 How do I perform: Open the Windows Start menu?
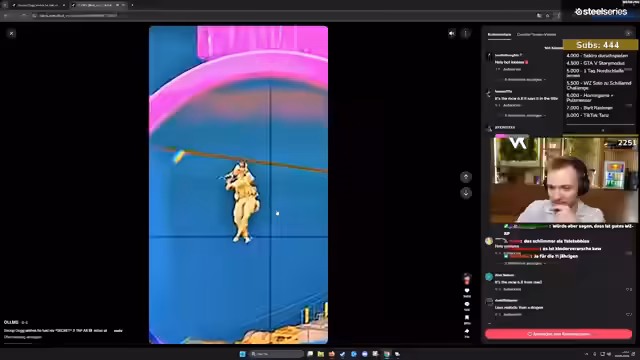(242, 354)
